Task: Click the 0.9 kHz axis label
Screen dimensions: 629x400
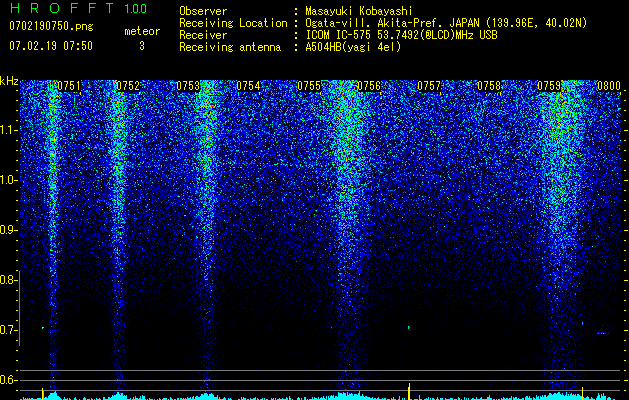Action: [8, 230]
